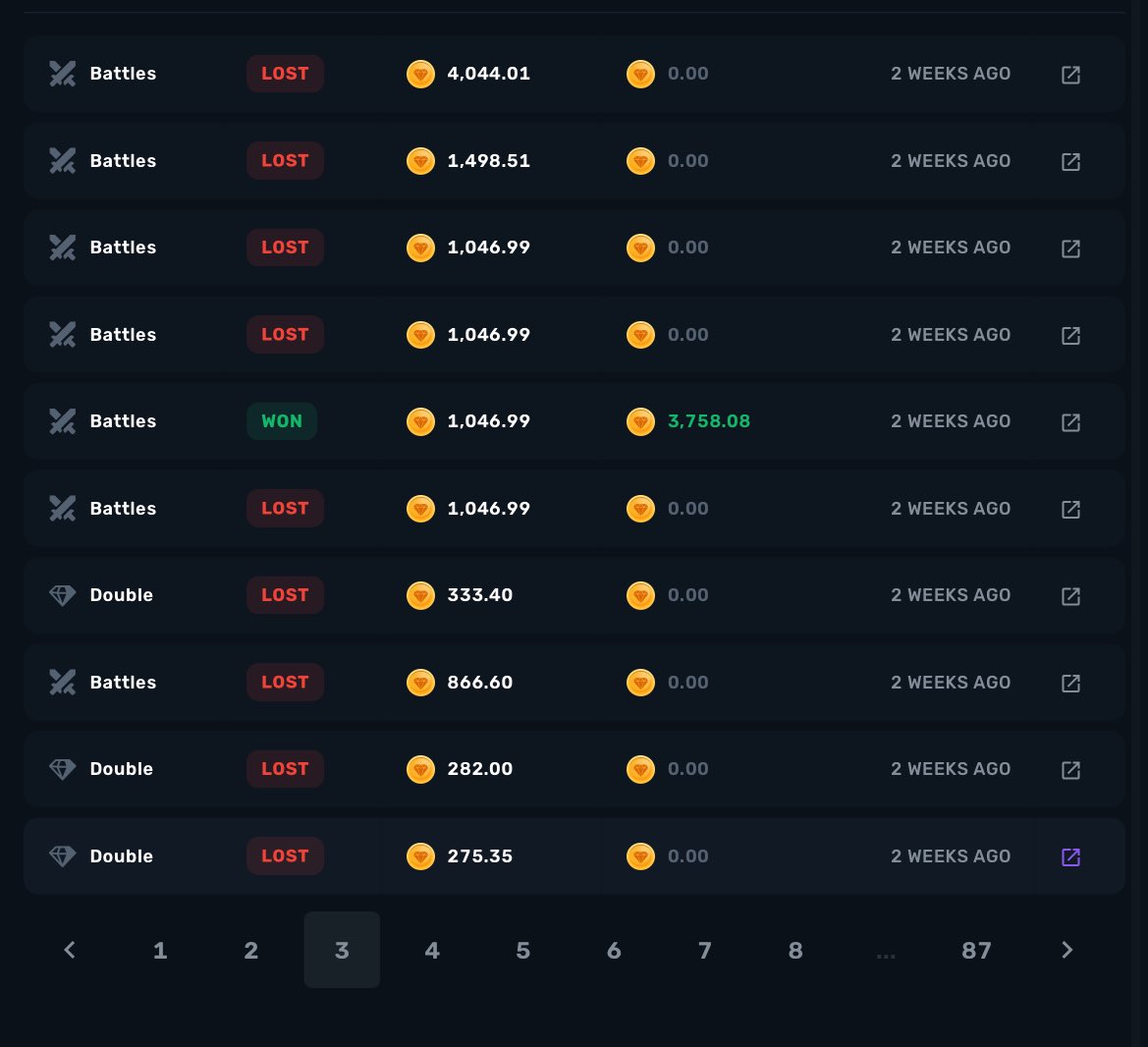Click the 4,044.01 wager amount
Image resolution: width=1148 pixels, height=1047 pixels.
pos(488,74)
